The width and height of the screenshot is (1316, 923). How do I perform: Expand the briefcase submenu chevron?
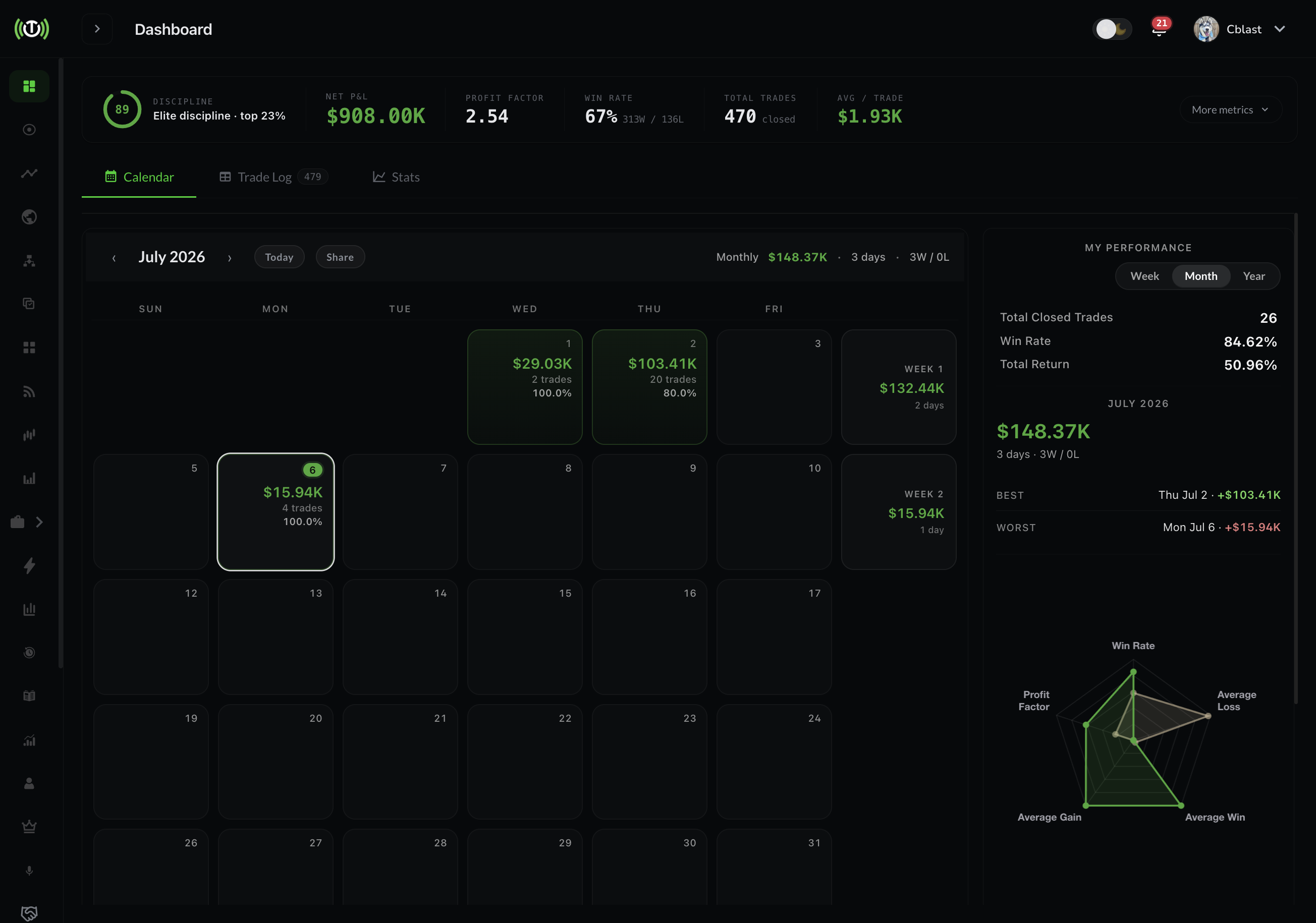coord(39,522)
